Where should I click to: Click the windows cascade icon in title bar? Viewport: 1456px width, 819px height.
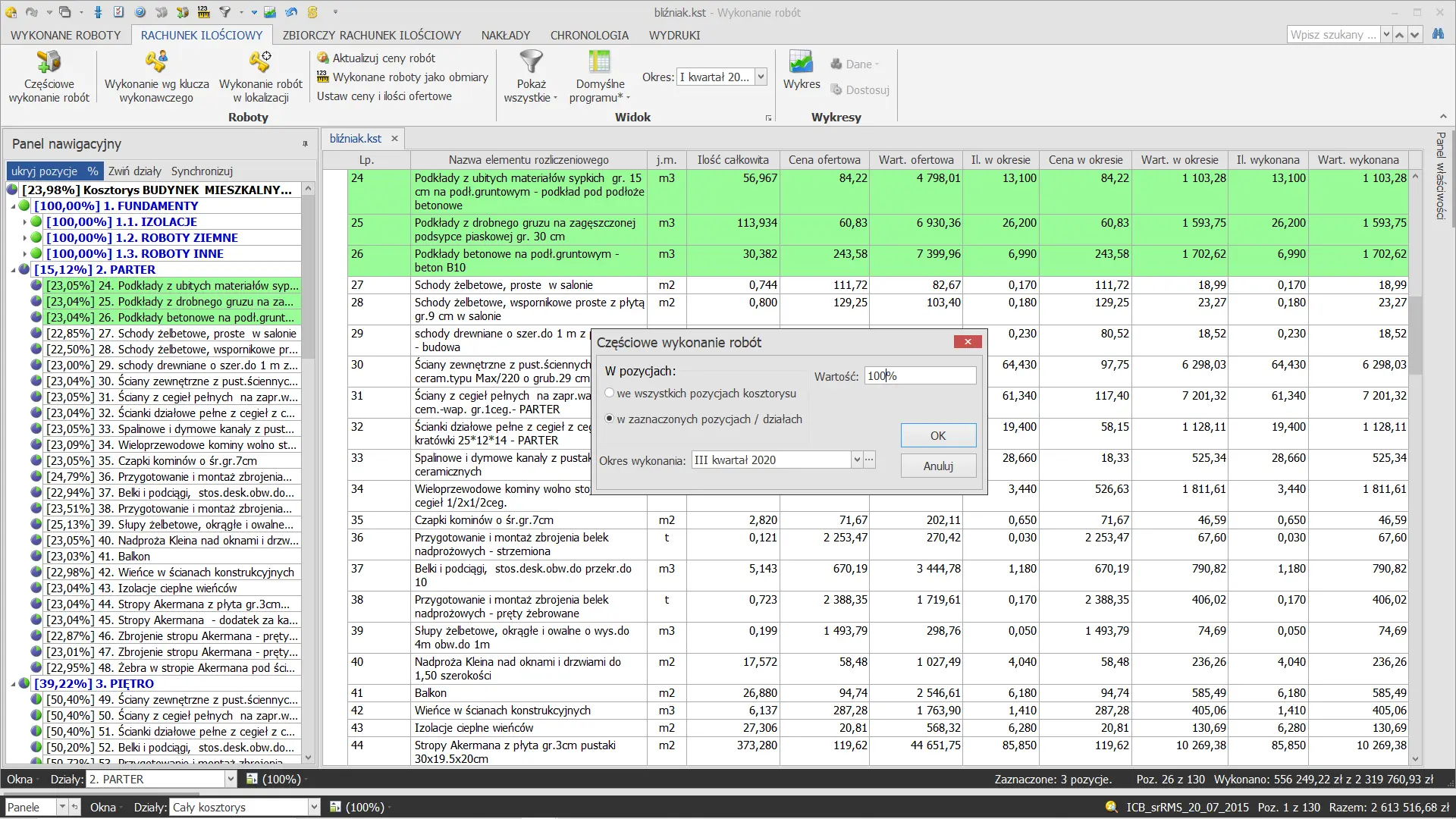tap(65, 12)
